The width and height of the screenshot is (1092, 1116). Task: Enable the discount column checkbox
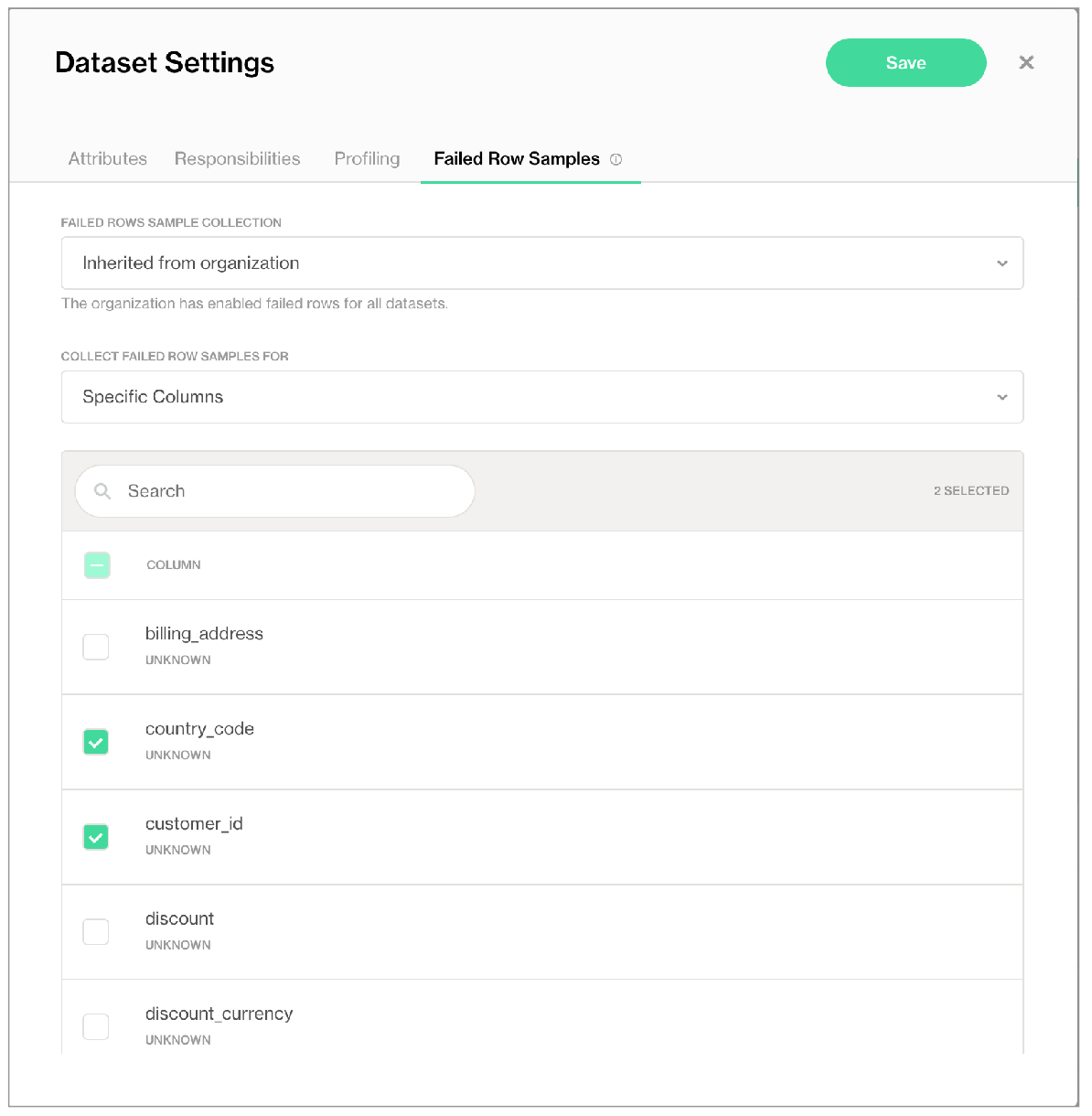96,932
